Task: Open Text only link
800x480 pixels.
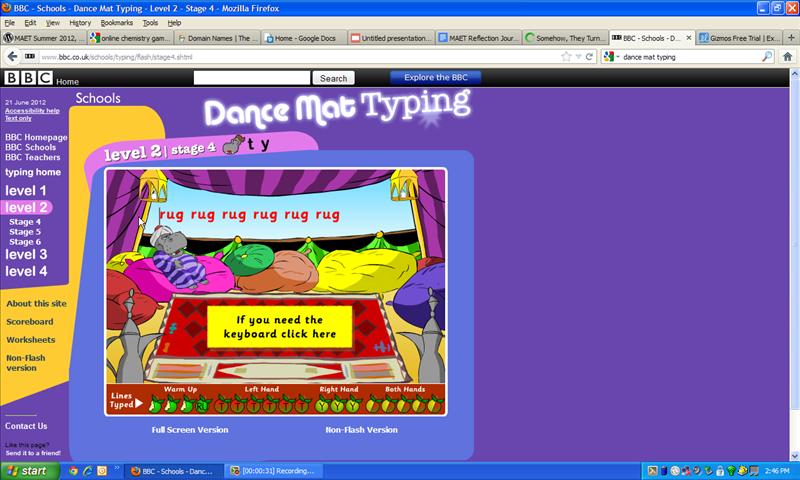Action: (18, 118)
